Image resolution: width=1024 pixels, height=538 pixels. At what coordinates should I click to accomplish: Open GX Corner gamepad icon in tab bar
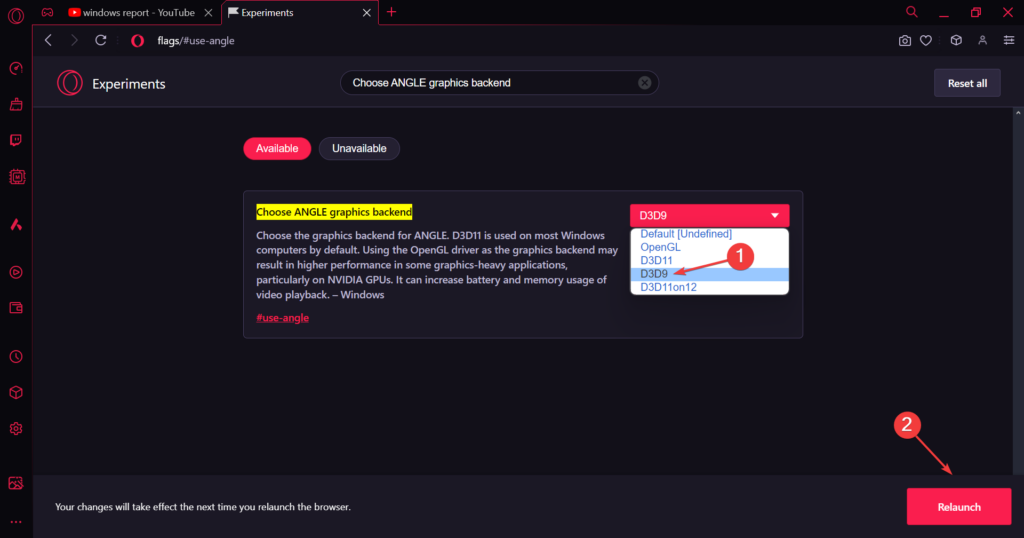48,12
